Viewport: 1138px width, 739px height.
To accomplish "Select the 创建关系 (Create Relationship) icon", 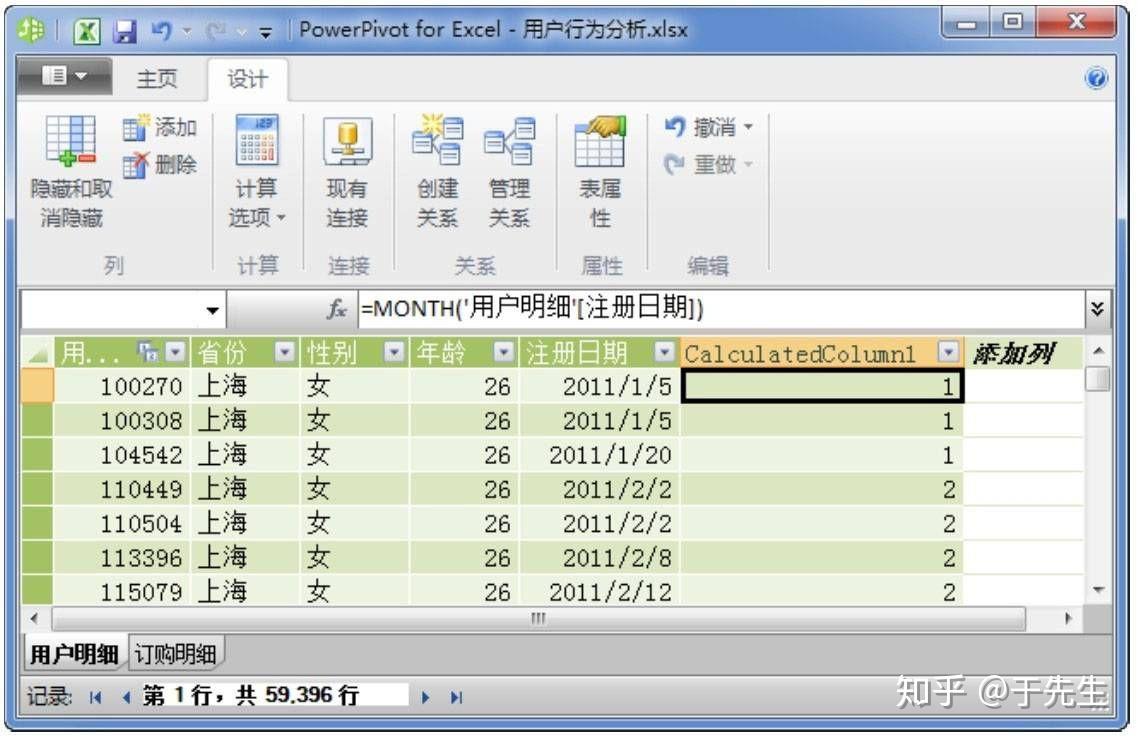I will 437,170.
